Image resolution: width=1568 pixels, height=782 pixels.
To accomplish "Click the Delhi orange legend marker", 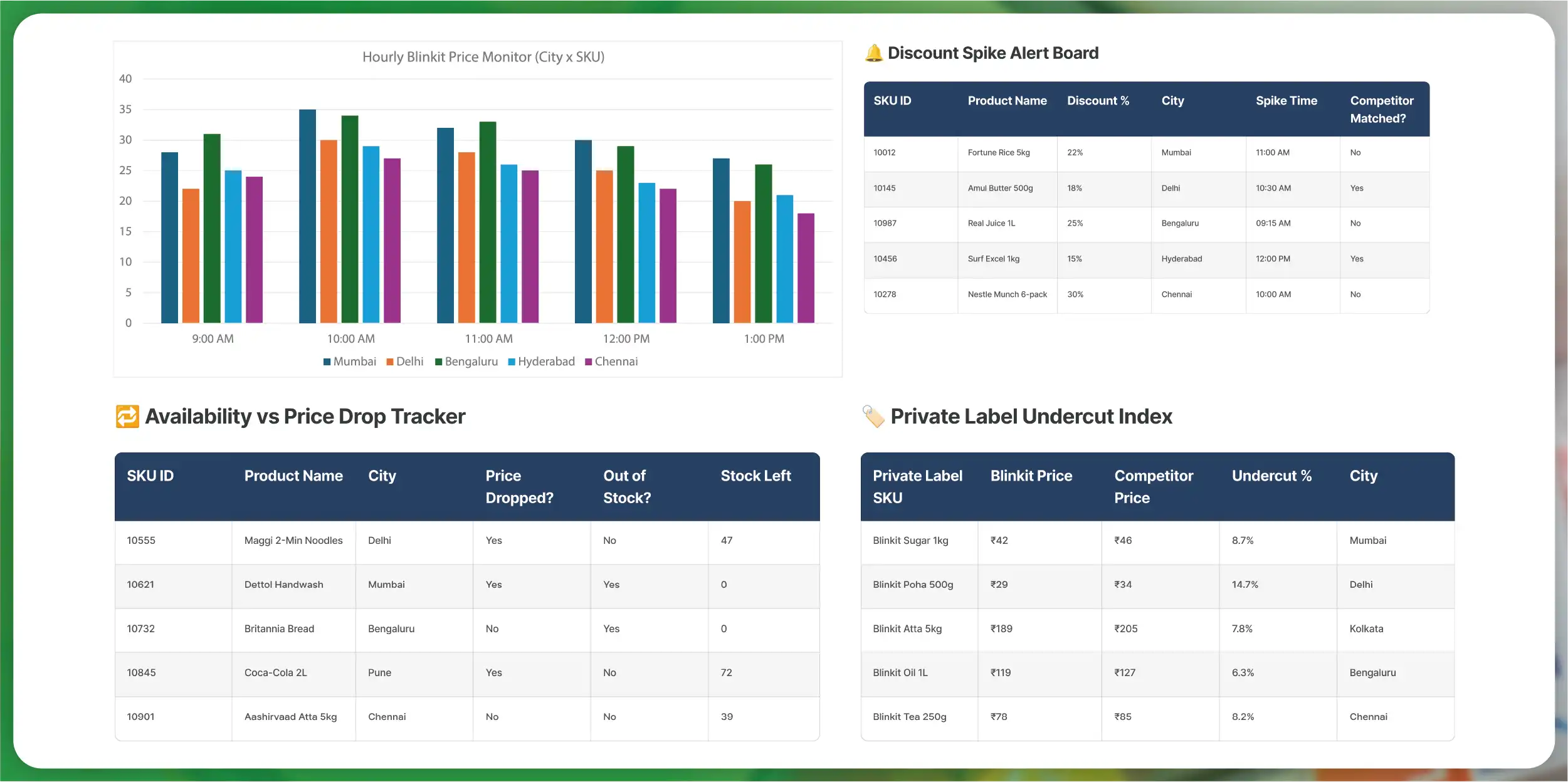I will (390, 362).
